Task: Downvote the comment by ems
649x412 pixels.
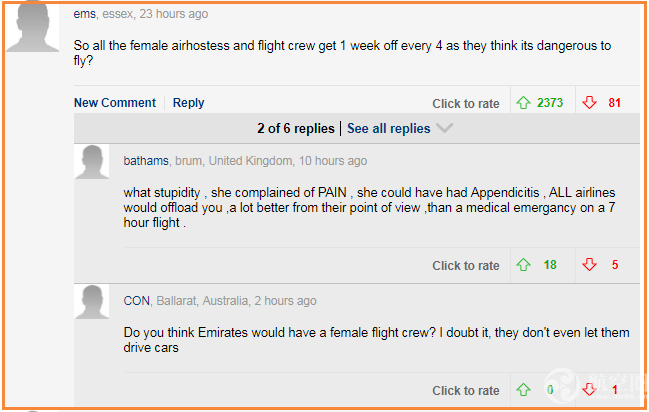Action: point(589,102)
